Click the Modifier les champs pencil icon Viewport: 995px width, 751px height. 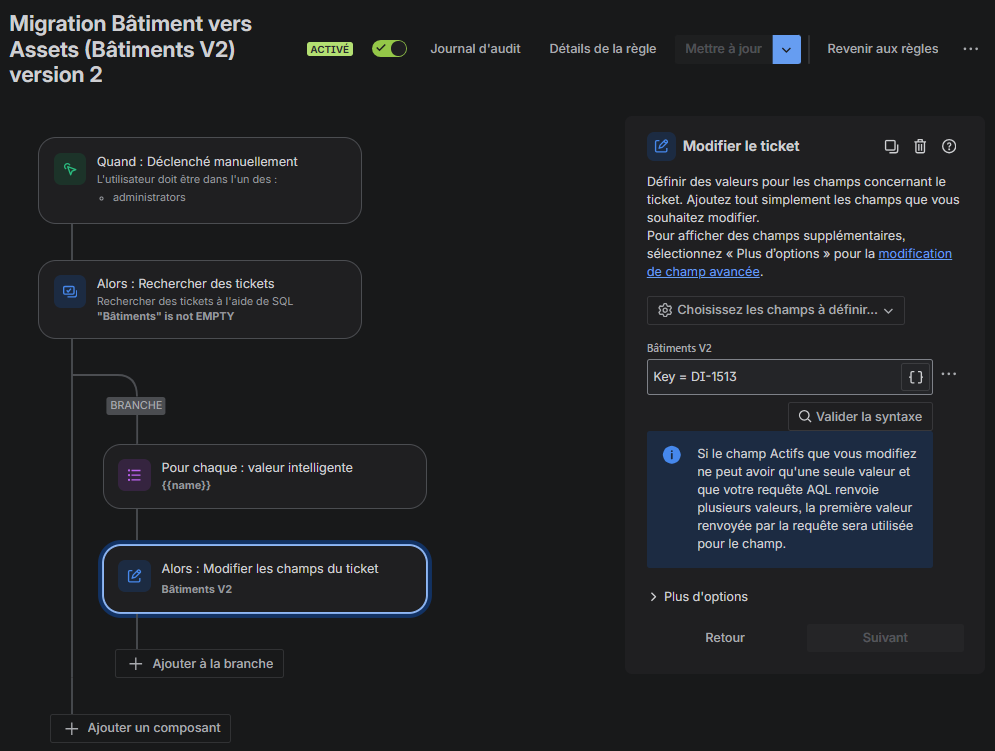[x=135, y=576]
